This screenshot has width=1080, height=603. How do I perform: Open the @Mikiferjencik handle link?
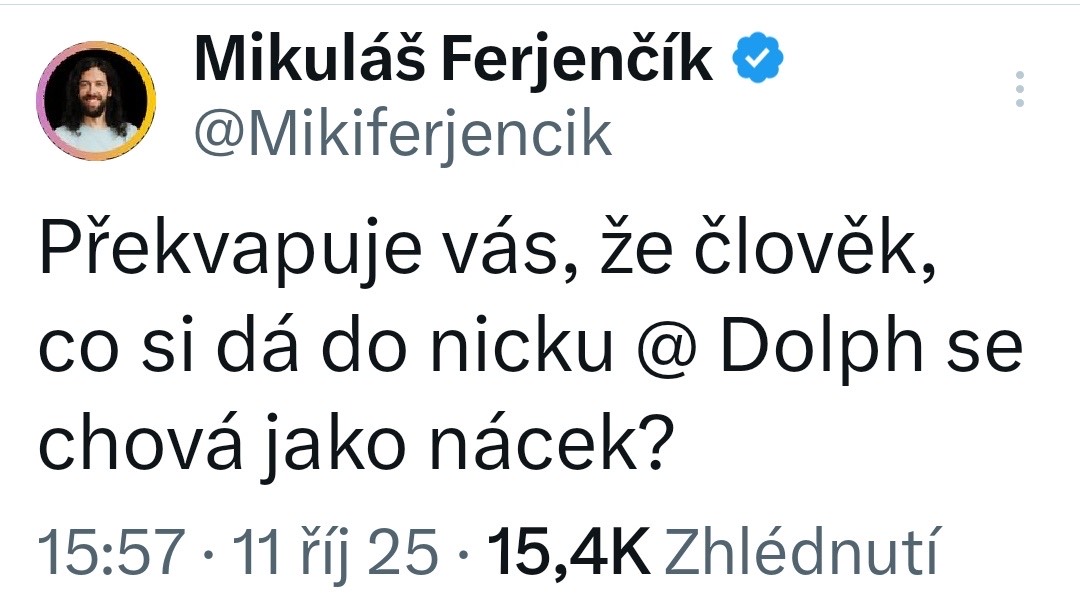point(402,133)
